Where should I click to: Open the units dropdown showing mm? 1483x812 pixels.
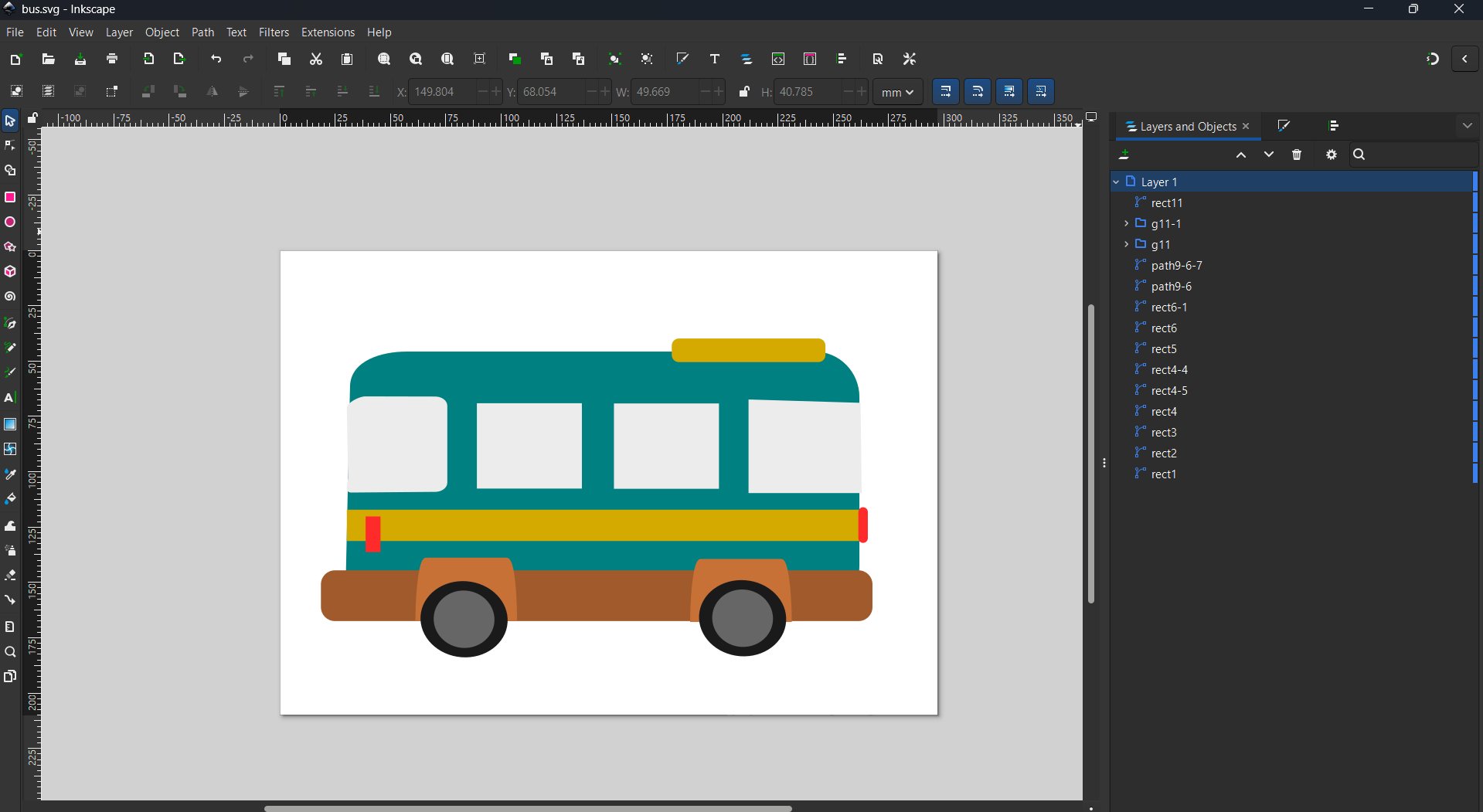pyautogui.click(x=897, y=92)
